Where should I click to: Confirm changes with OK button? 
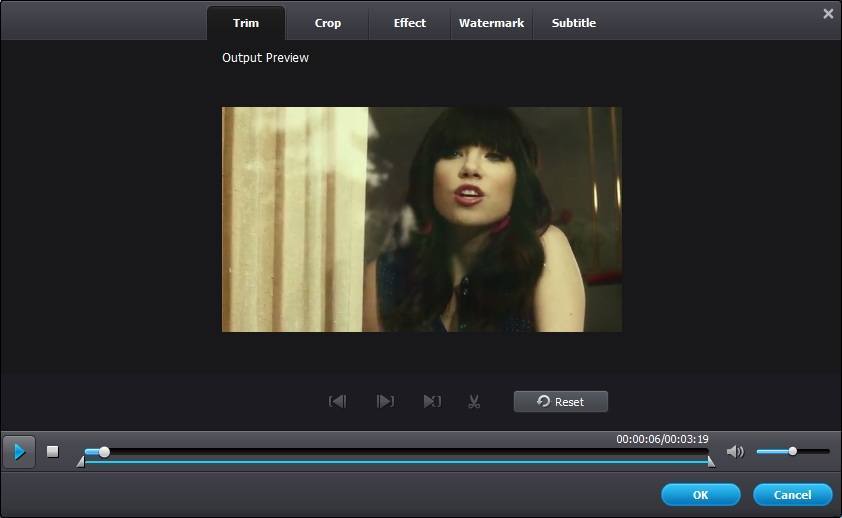point(701,495)
